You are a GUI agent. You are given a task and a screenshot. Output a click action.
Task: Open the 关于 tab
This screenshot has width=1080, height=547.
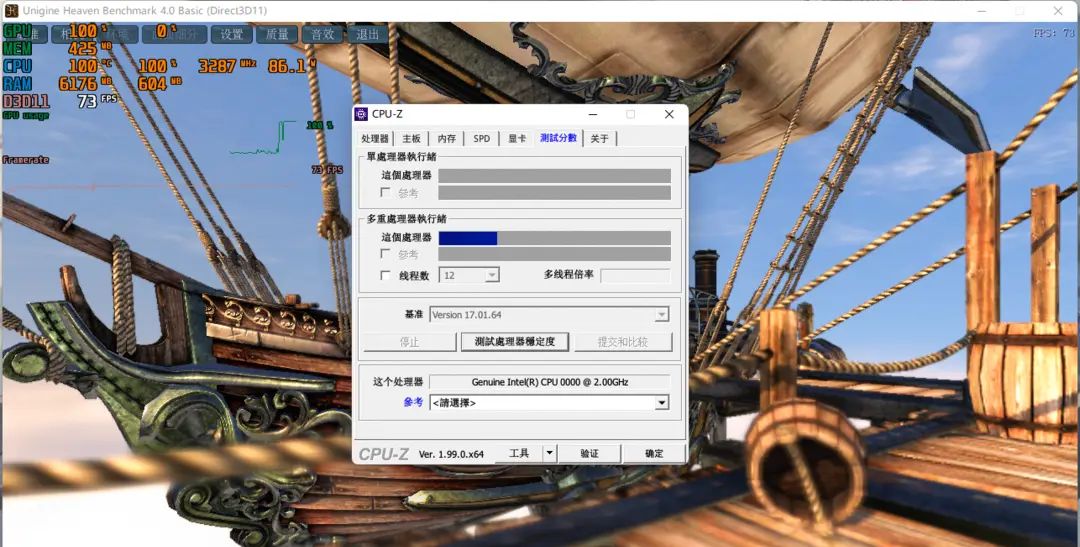pos(599,138)
